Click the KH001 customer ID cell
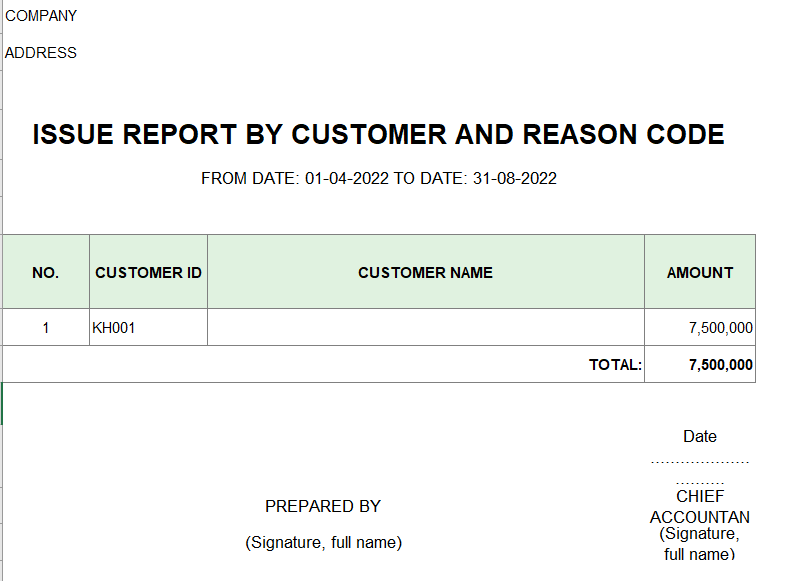 pyautogui.click(x=148, y=327)
